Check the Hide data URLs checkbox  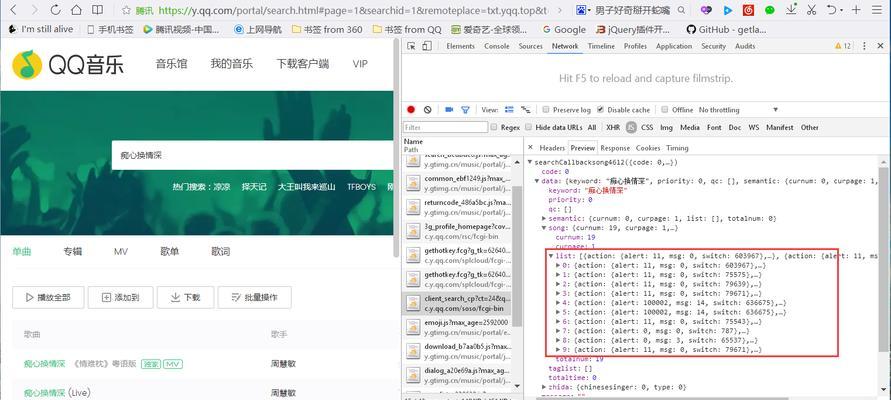coord(529,127)
